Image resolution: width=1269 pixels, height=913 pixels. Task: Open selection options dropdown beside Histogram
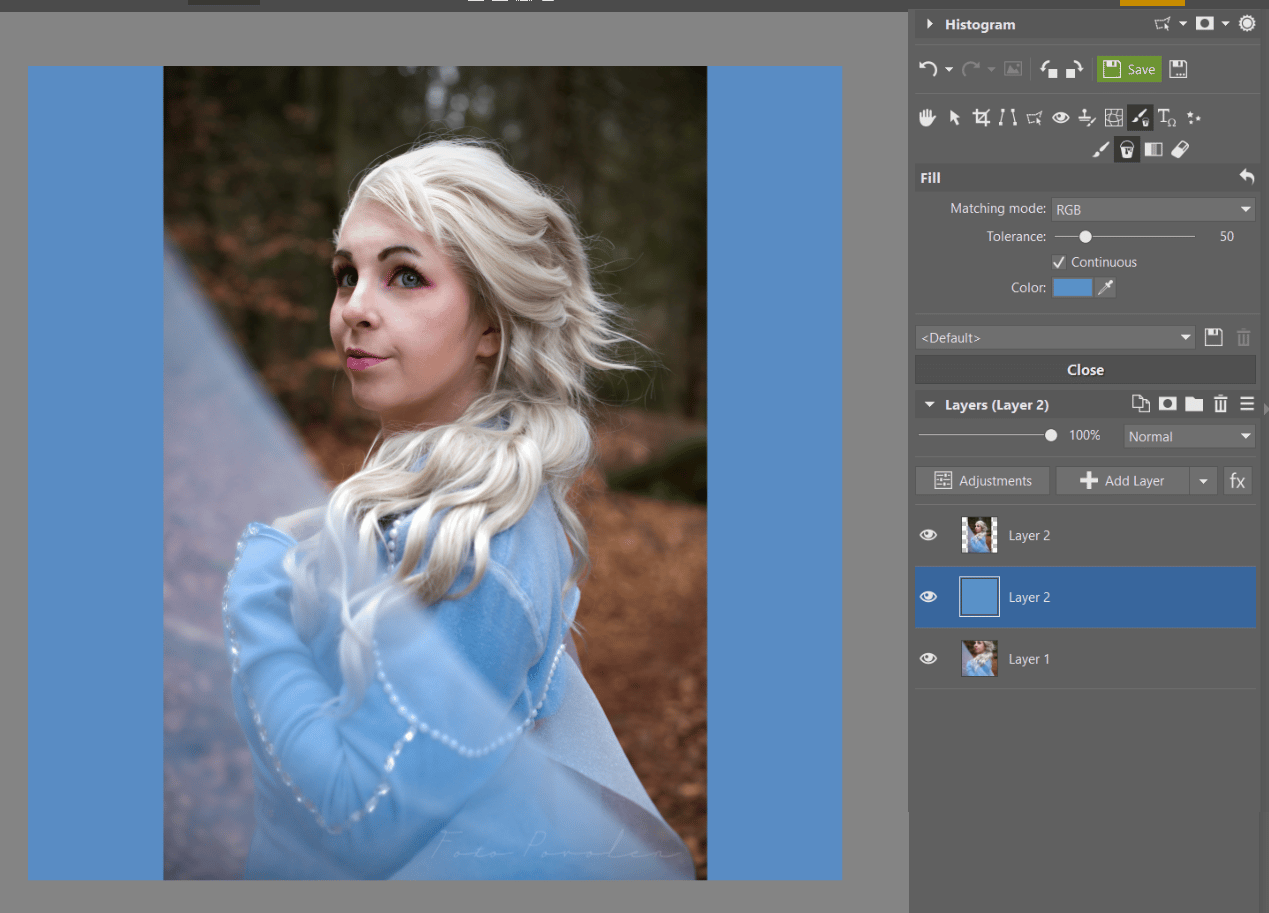tap(1183, 24)
